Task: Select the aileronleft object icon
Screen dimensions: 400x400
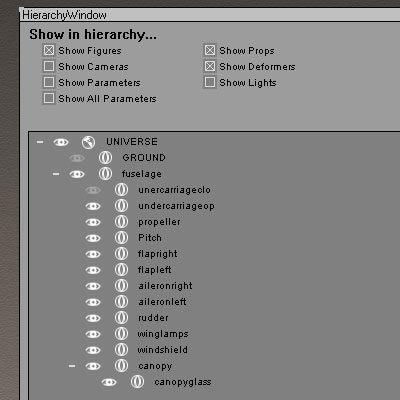Action: click(x=121, y=302)
